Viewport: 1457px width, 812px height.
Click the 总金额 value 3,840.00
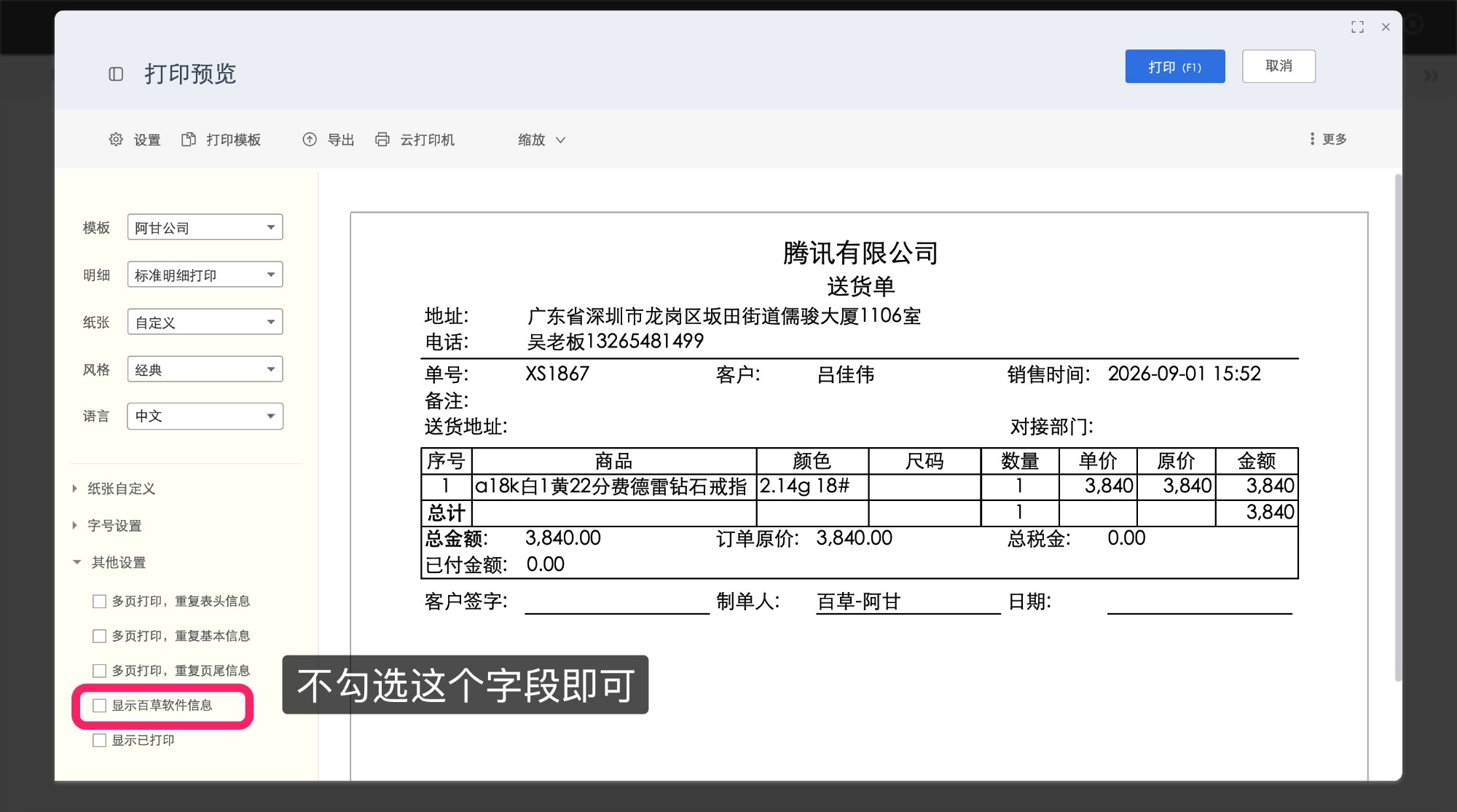coord(562,538)
